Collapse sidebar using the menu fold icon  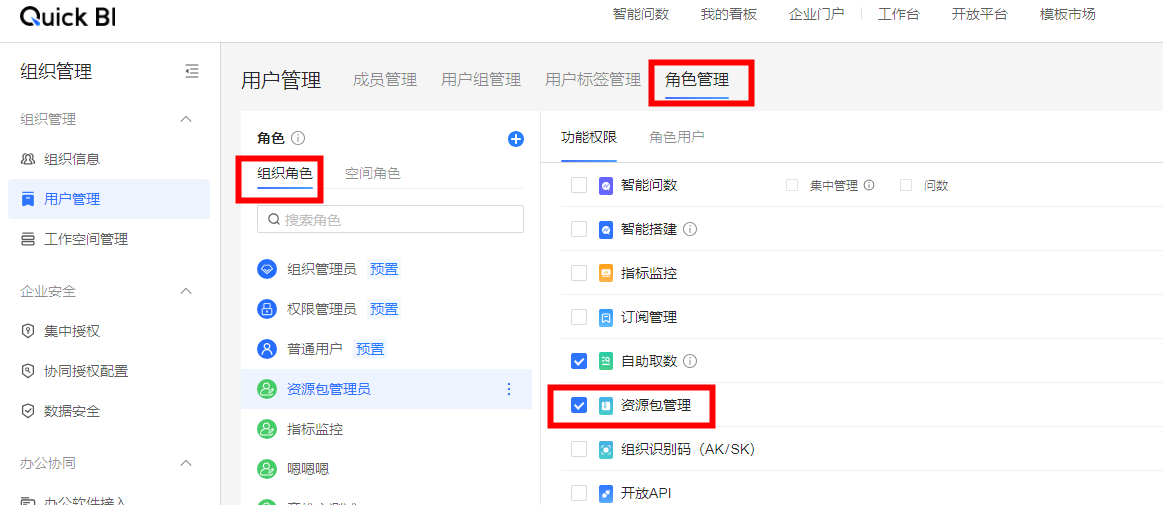click(192, 71)
